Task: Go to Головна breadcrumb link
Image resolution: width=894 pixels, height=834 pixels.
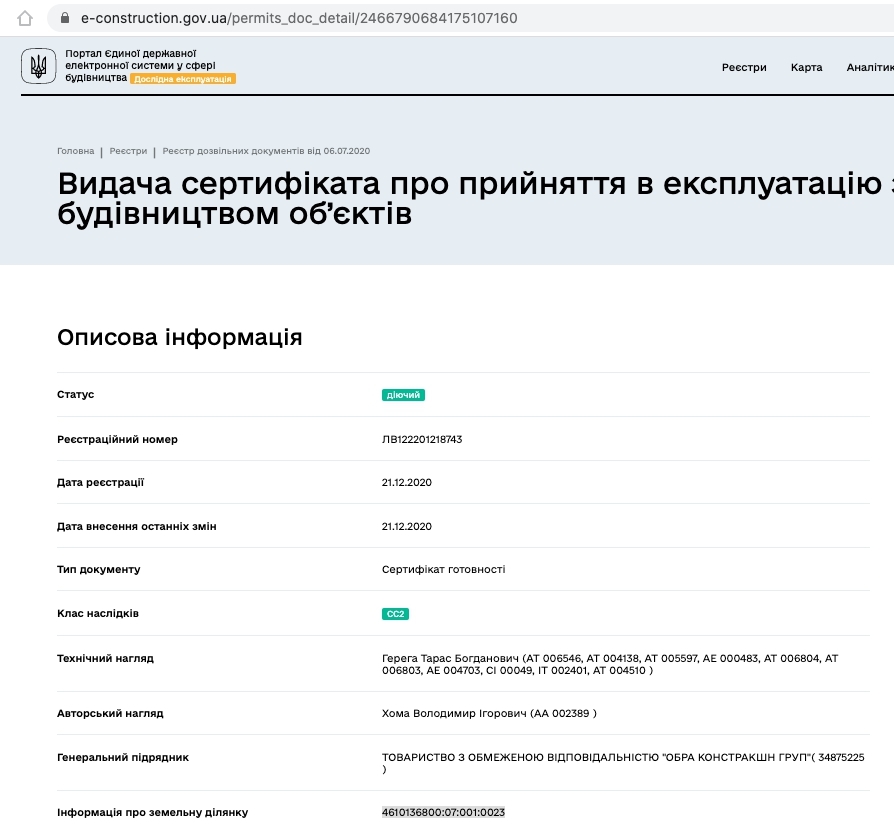Action: pos(75,151)
